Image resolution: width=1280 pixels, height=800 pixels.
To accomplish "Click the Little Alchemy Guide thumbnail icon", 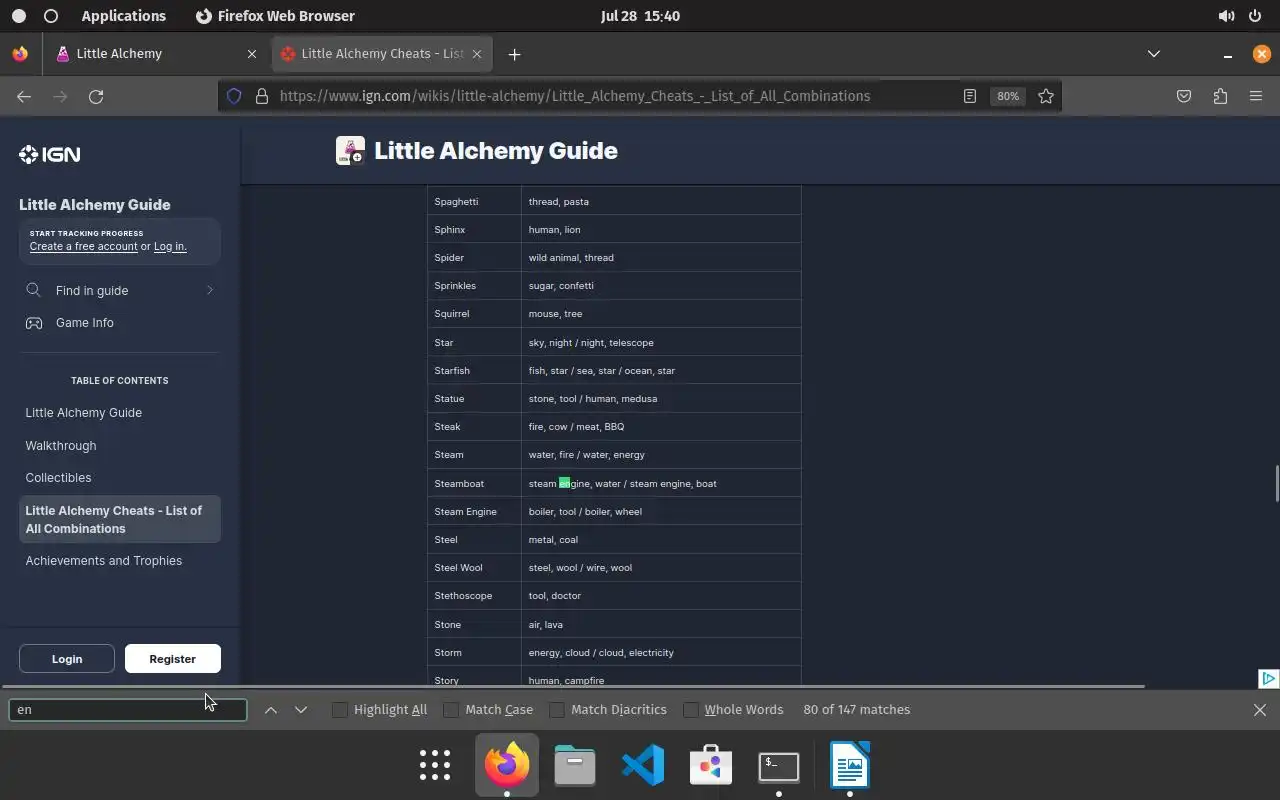I will (x=350, y=151).
